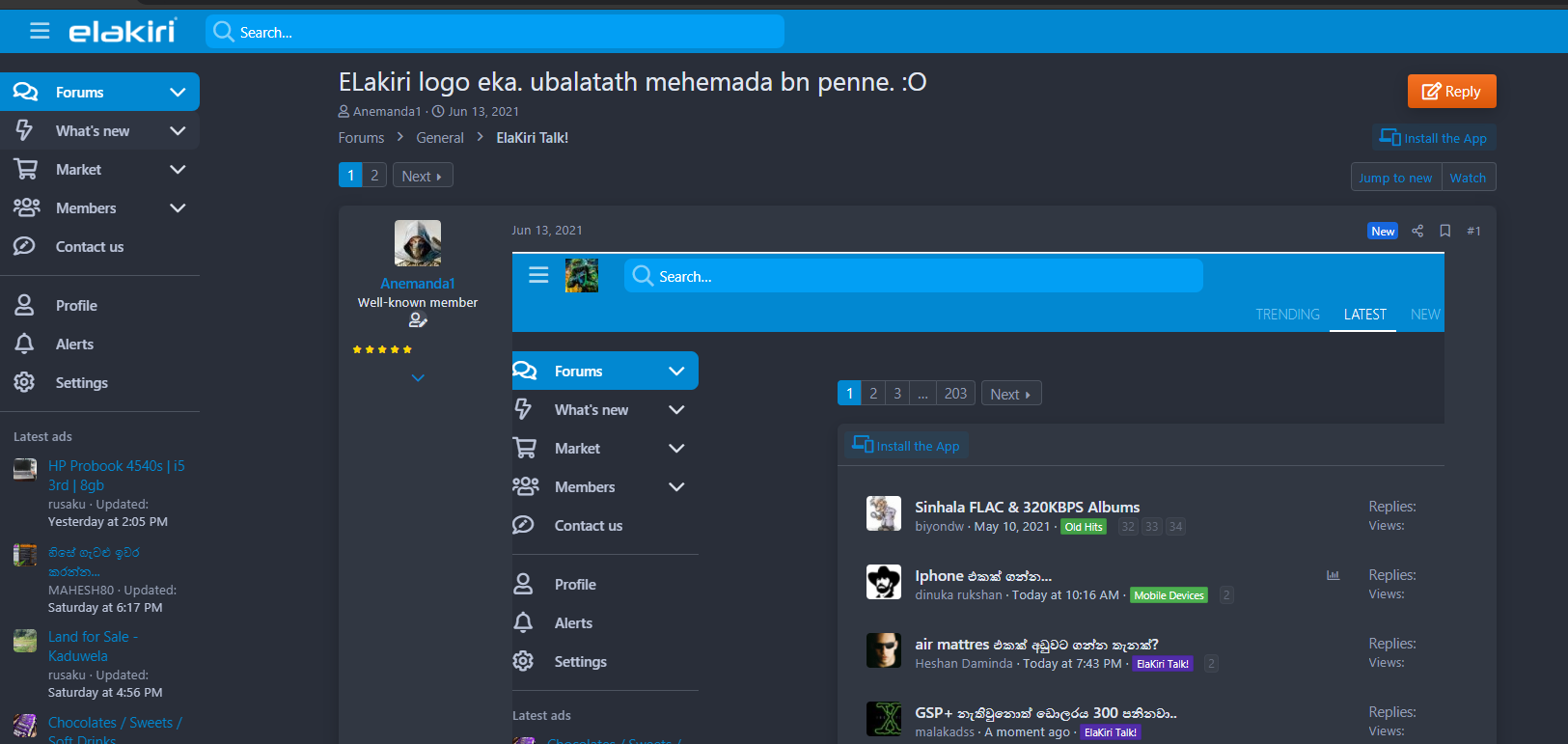Open the hamburger menu beside elakiri logo
The height and width of the screenshot is (744, 1568).
click(40, 31)
